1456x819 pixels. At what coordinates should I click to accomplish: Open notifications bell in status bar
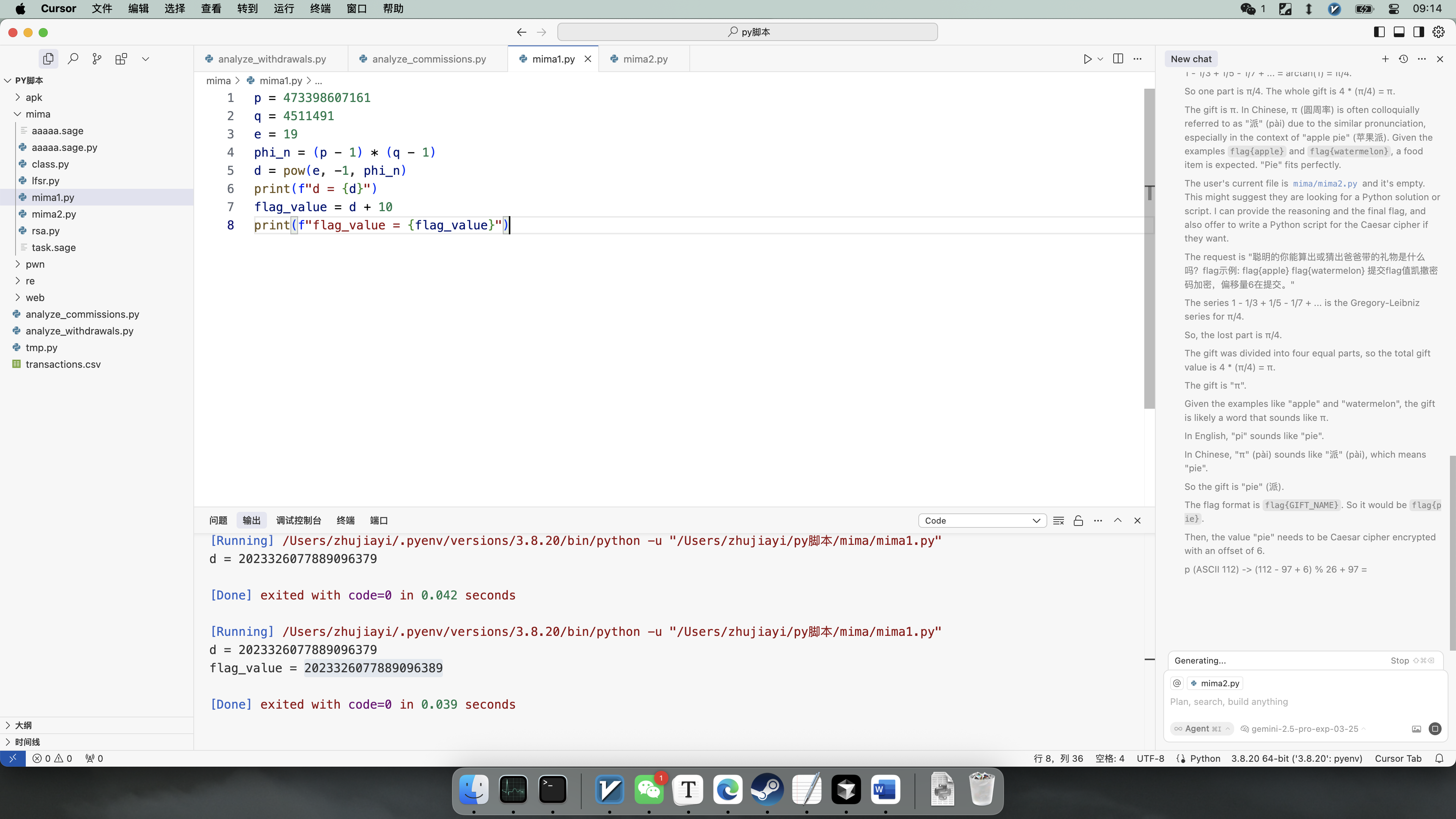click(x=1440, y=758)
